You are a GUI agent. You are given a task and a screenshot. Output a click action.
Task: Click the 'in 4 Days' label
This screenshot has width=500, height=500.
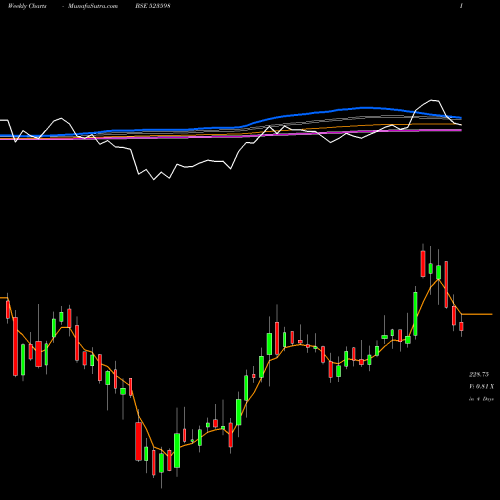481,399
